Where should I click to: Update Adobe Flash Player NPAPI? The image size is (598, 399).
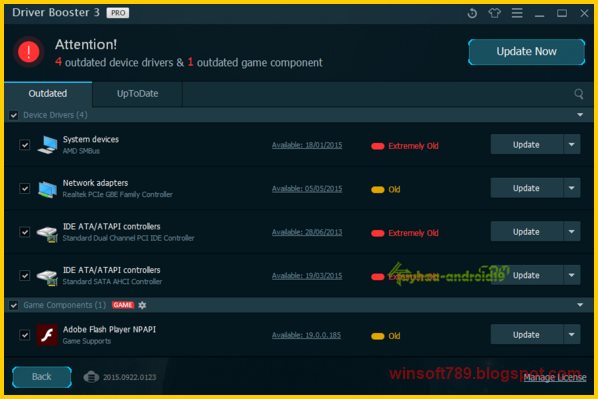(526, 335)
